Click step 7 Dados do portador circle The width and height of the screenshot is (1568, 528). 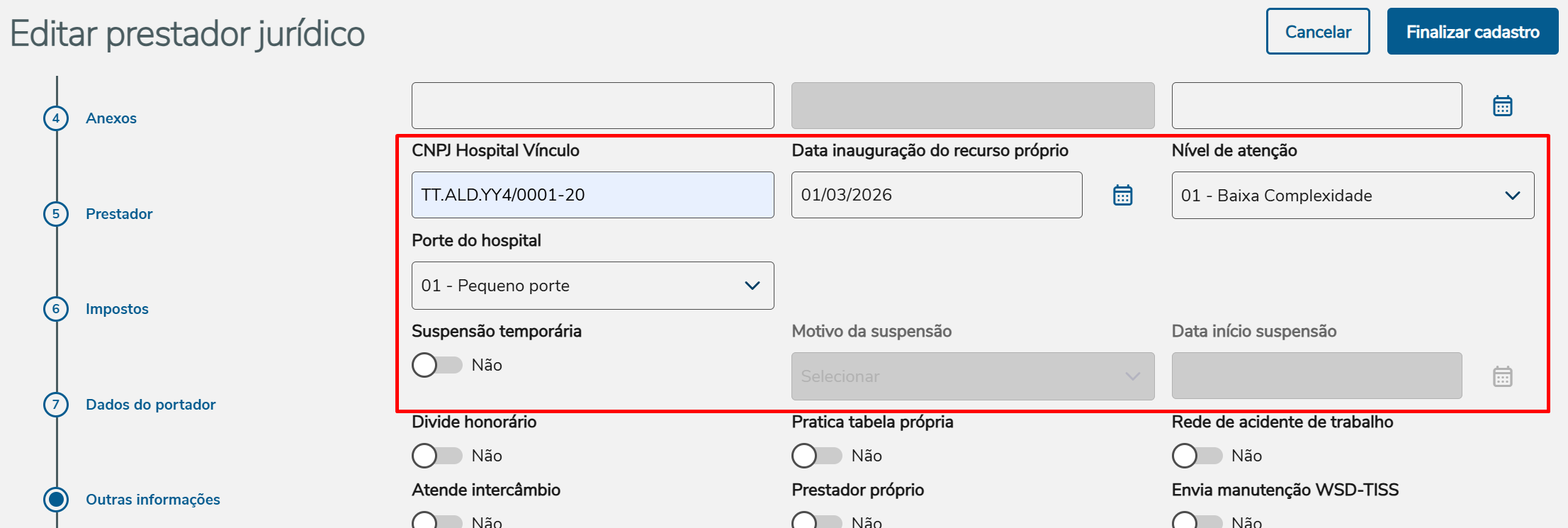click(x=56, y=405)
